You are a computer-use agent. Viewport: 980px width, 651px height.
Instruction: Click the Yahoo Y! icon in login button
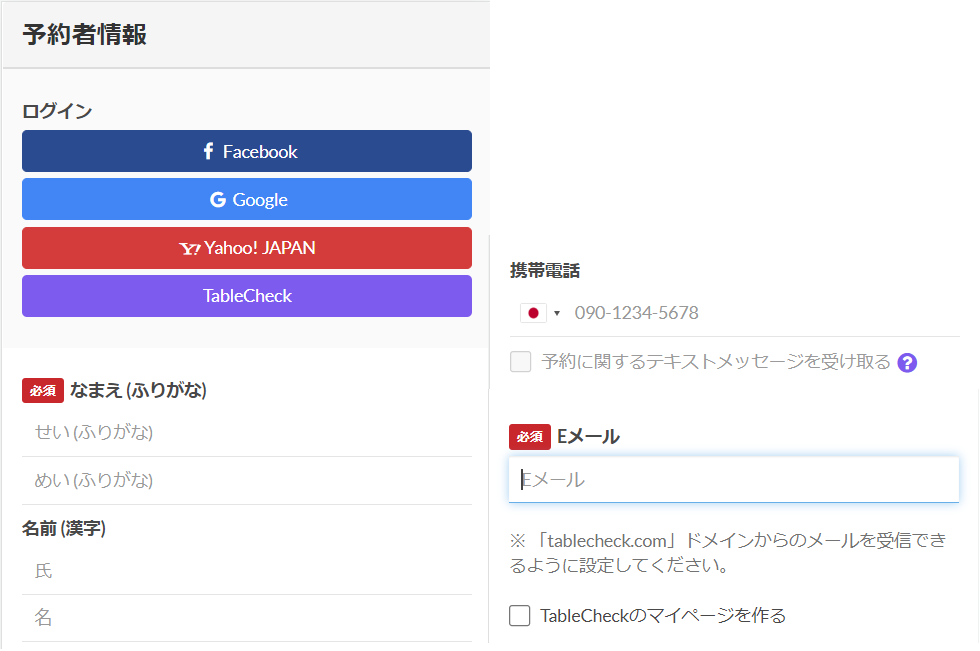point(190,248)
